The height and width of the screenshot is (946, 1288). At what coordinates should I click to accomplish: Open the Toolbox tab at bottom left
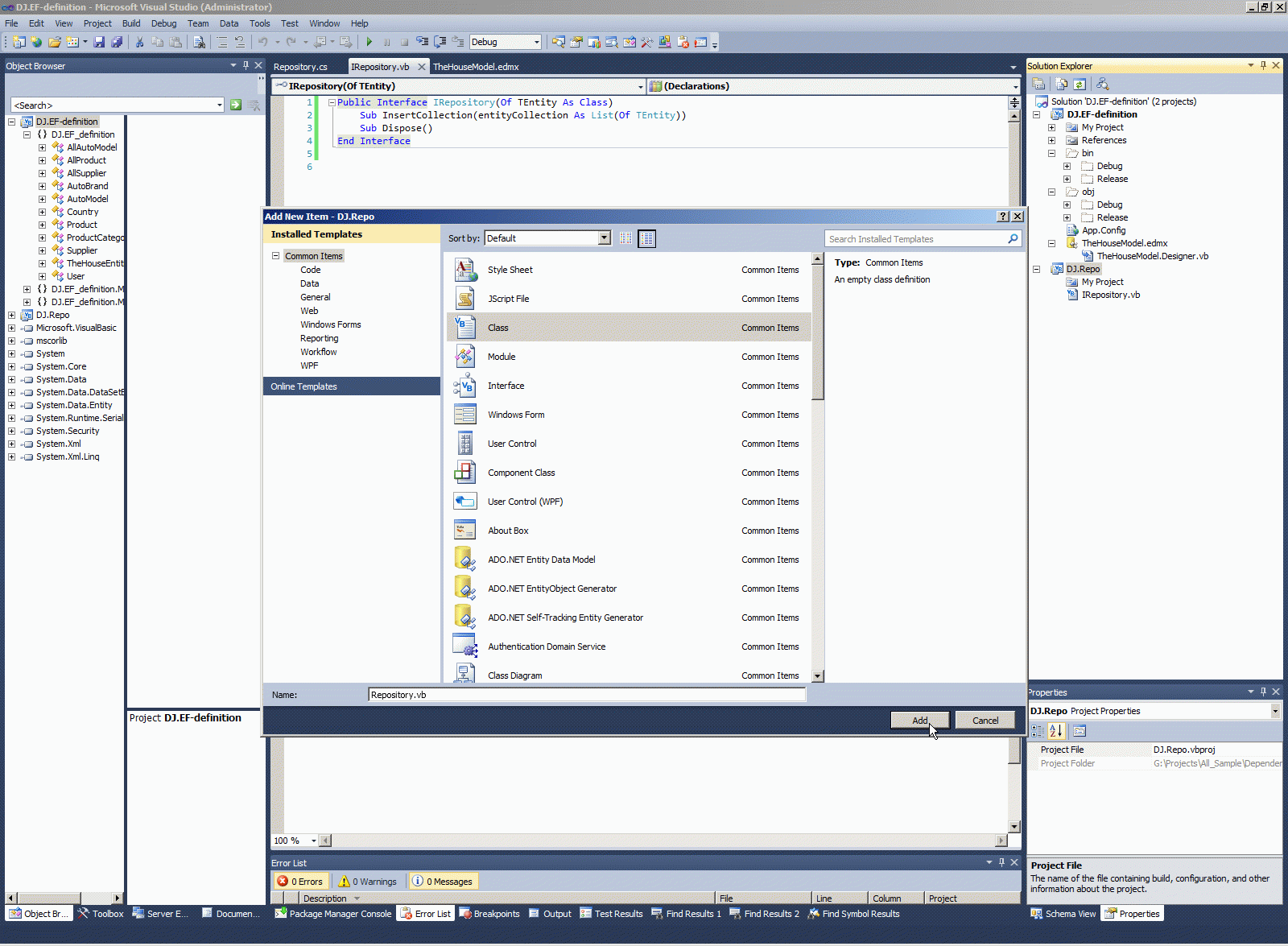click(101, 914)
